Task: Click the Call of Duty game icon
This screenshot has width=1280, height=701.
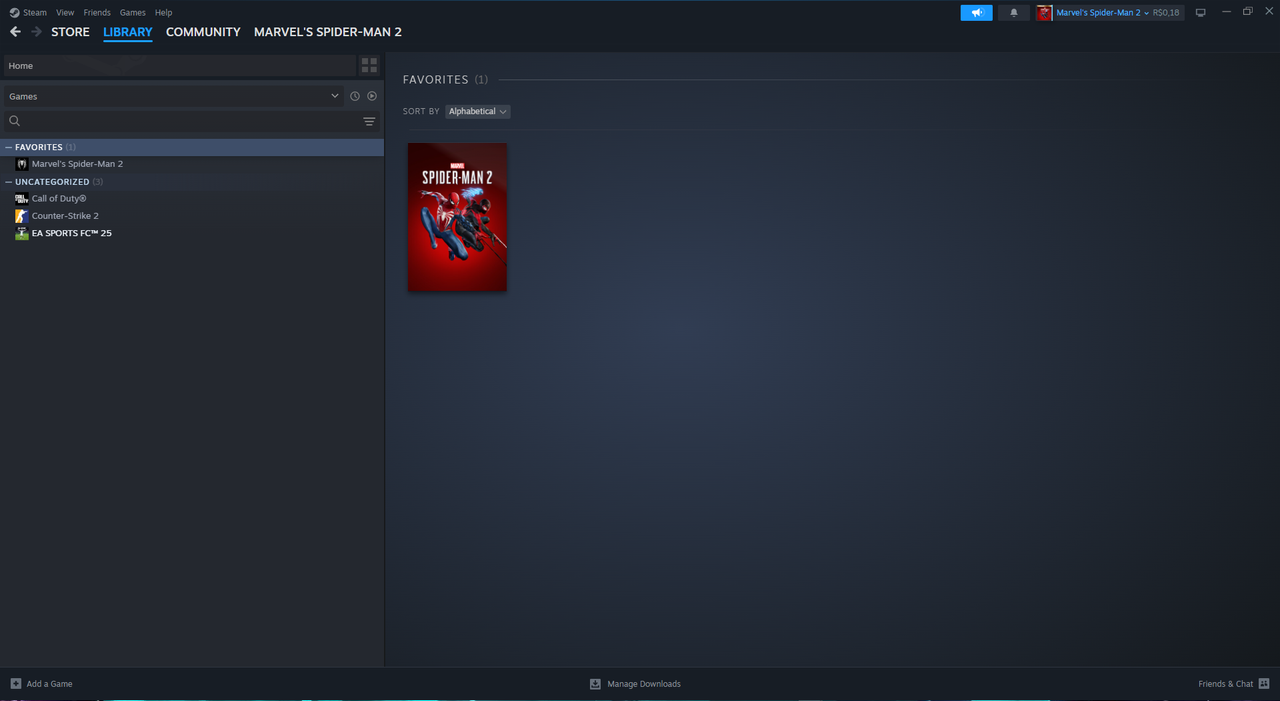Action: (22, 199)
